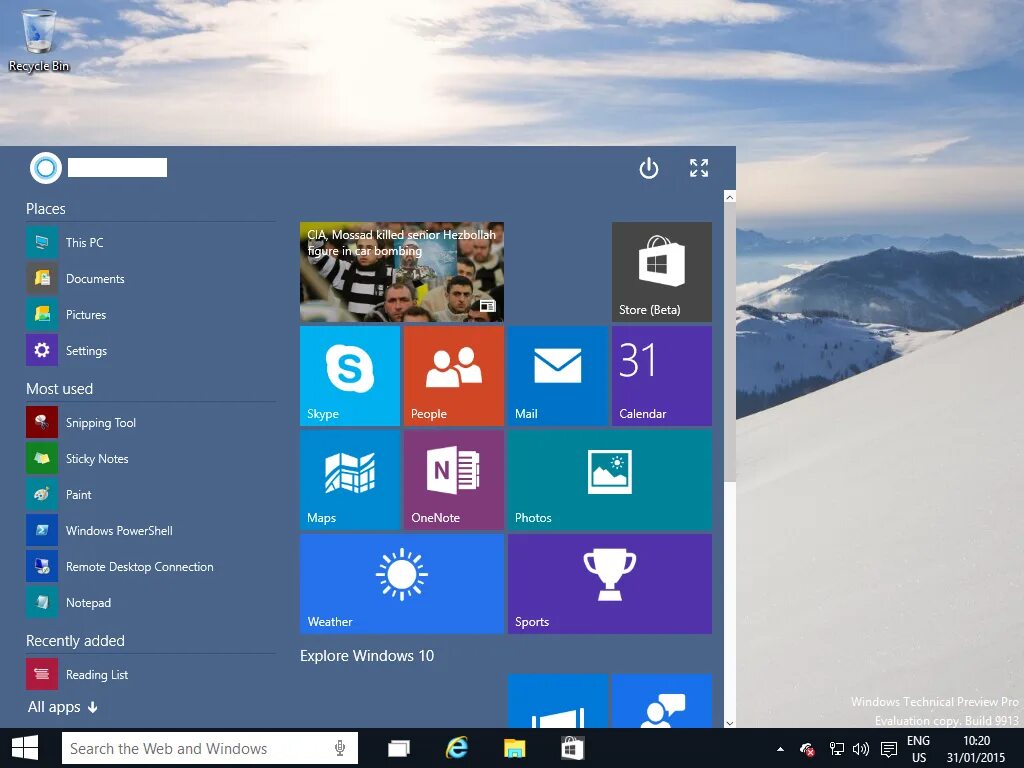
Task: Click the Search the Web and Windows box
Action: [x=210, y=748]
